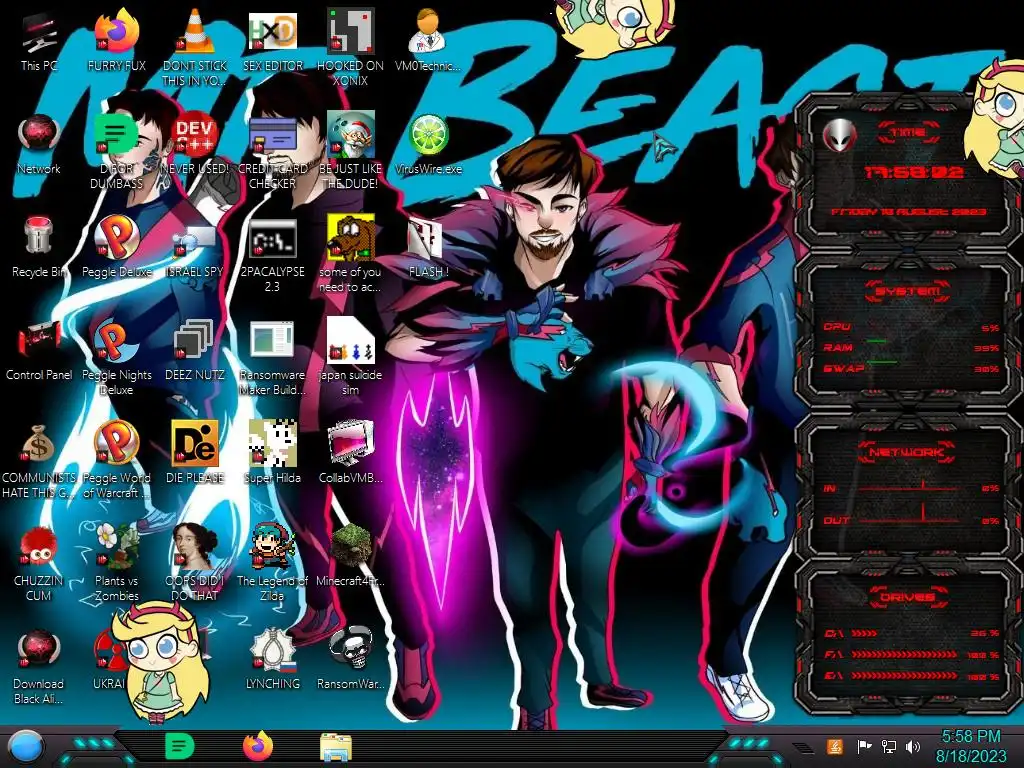Click the F:\ drive usage row

910,654
